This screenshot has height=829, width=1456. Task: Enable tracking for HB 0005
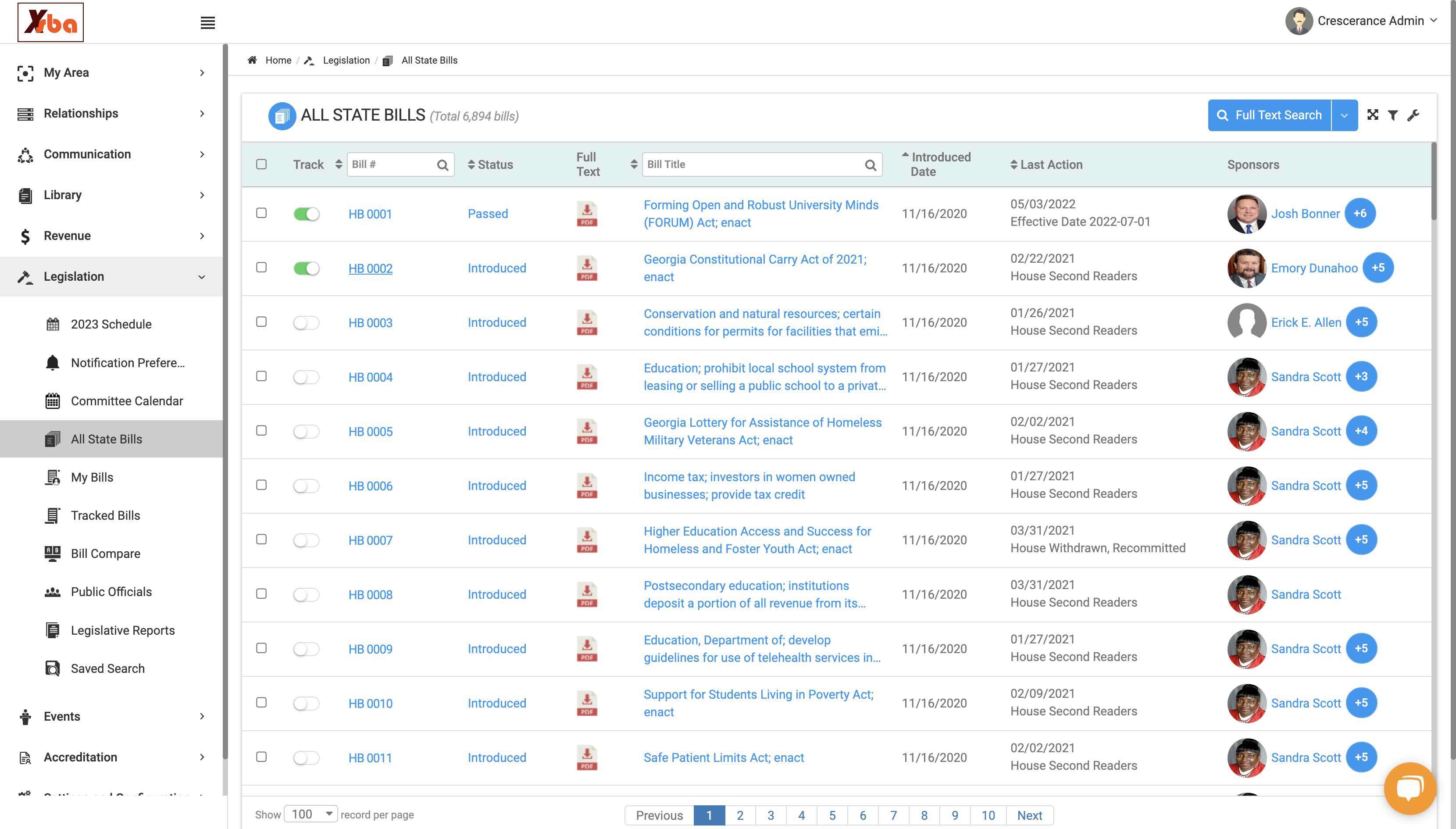(306, 432)
